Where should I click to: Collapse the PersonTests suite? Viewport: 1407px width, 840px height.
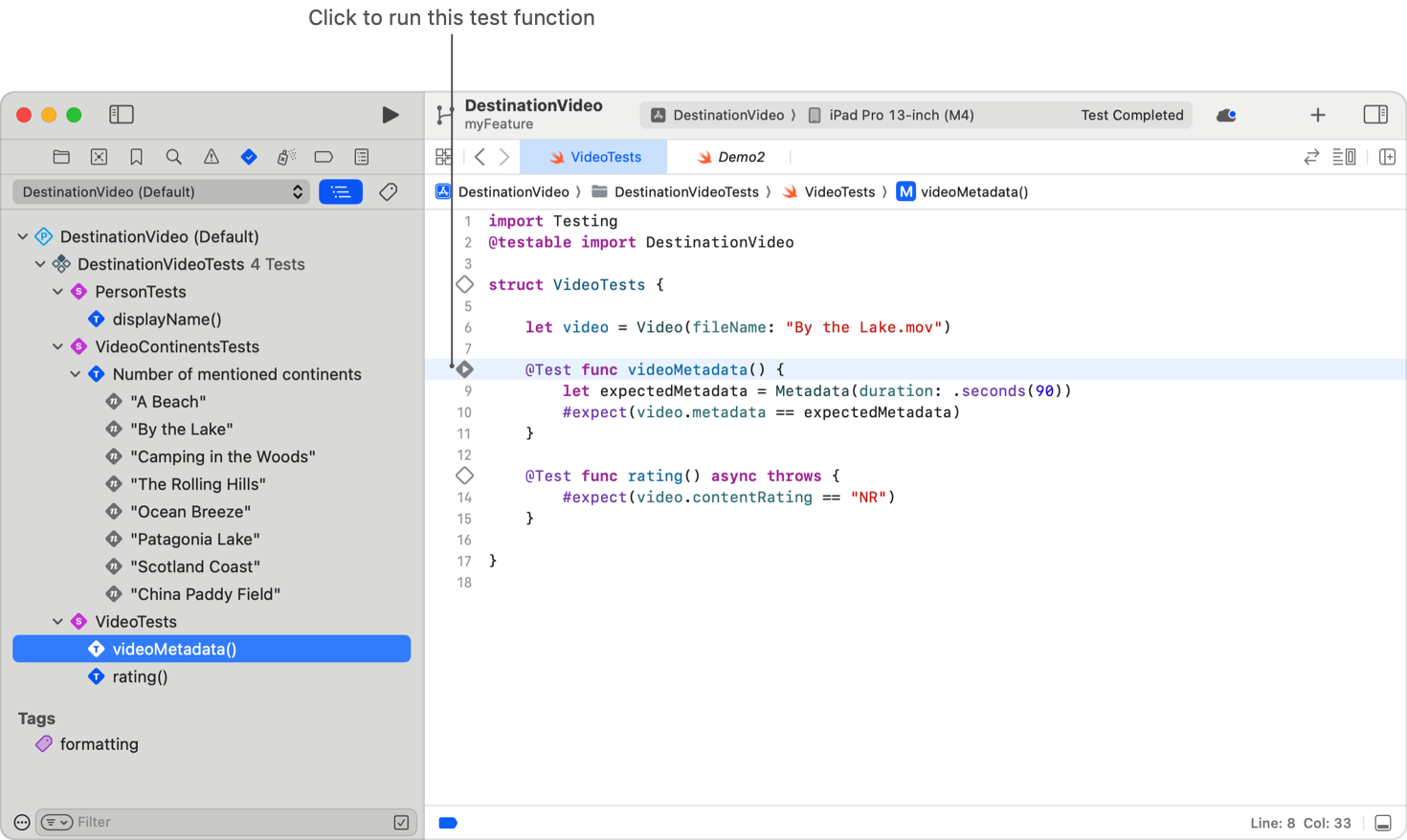(58, 292)
